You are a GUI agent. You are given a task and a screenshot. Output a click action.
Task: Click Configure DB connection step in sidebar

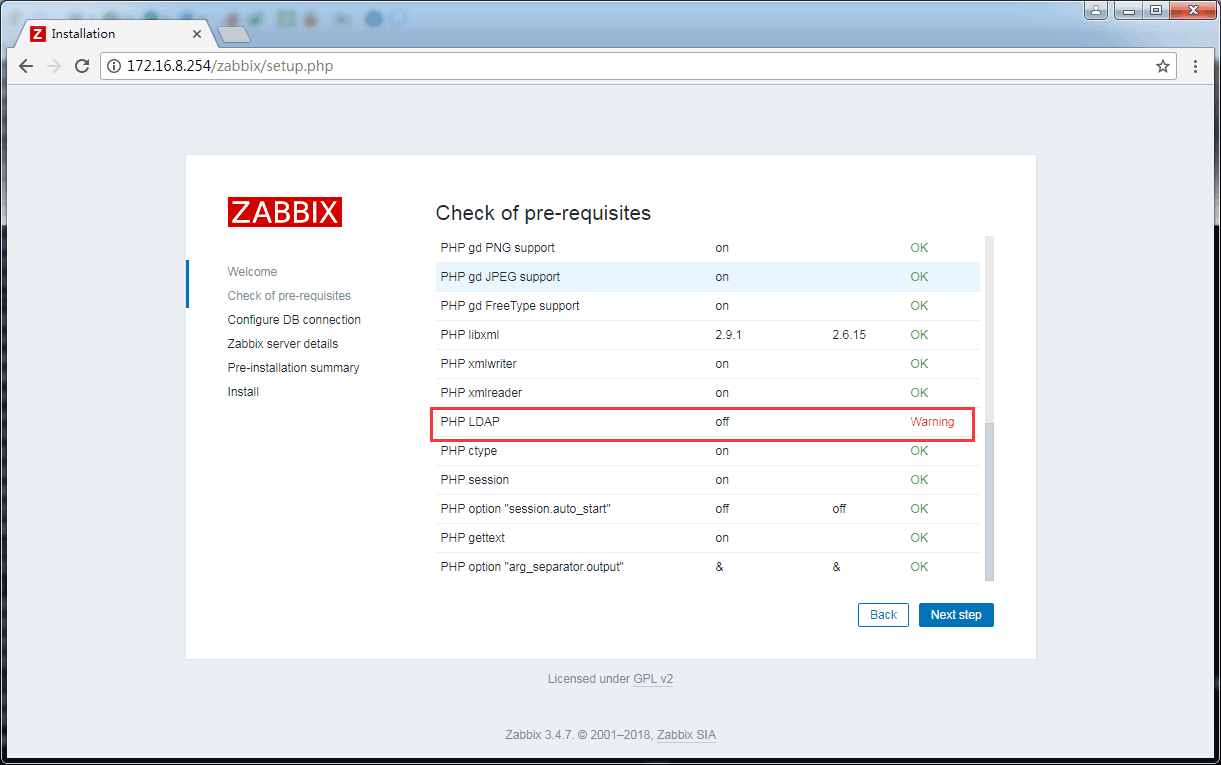[294, 320]
